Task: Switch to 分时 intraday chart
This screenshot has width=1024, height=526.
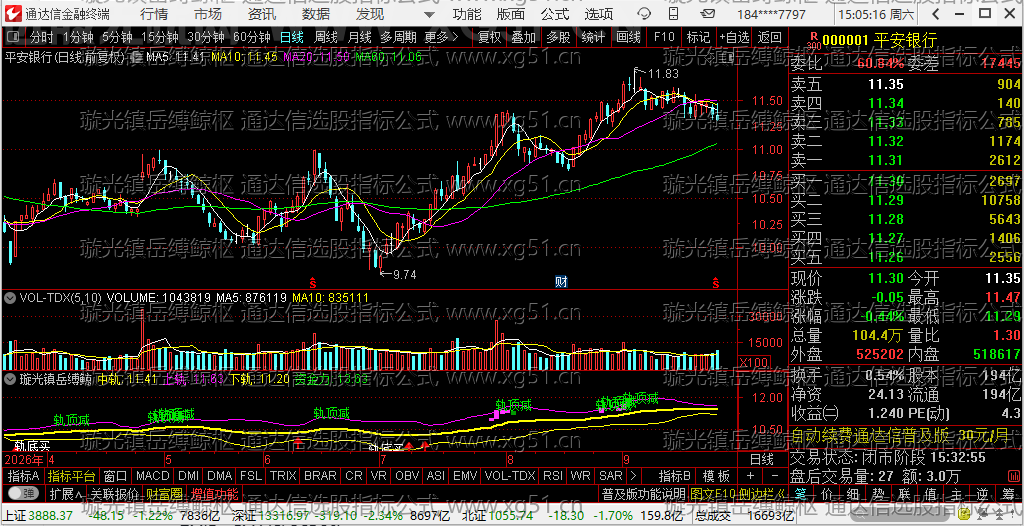Action: [42, 37]
